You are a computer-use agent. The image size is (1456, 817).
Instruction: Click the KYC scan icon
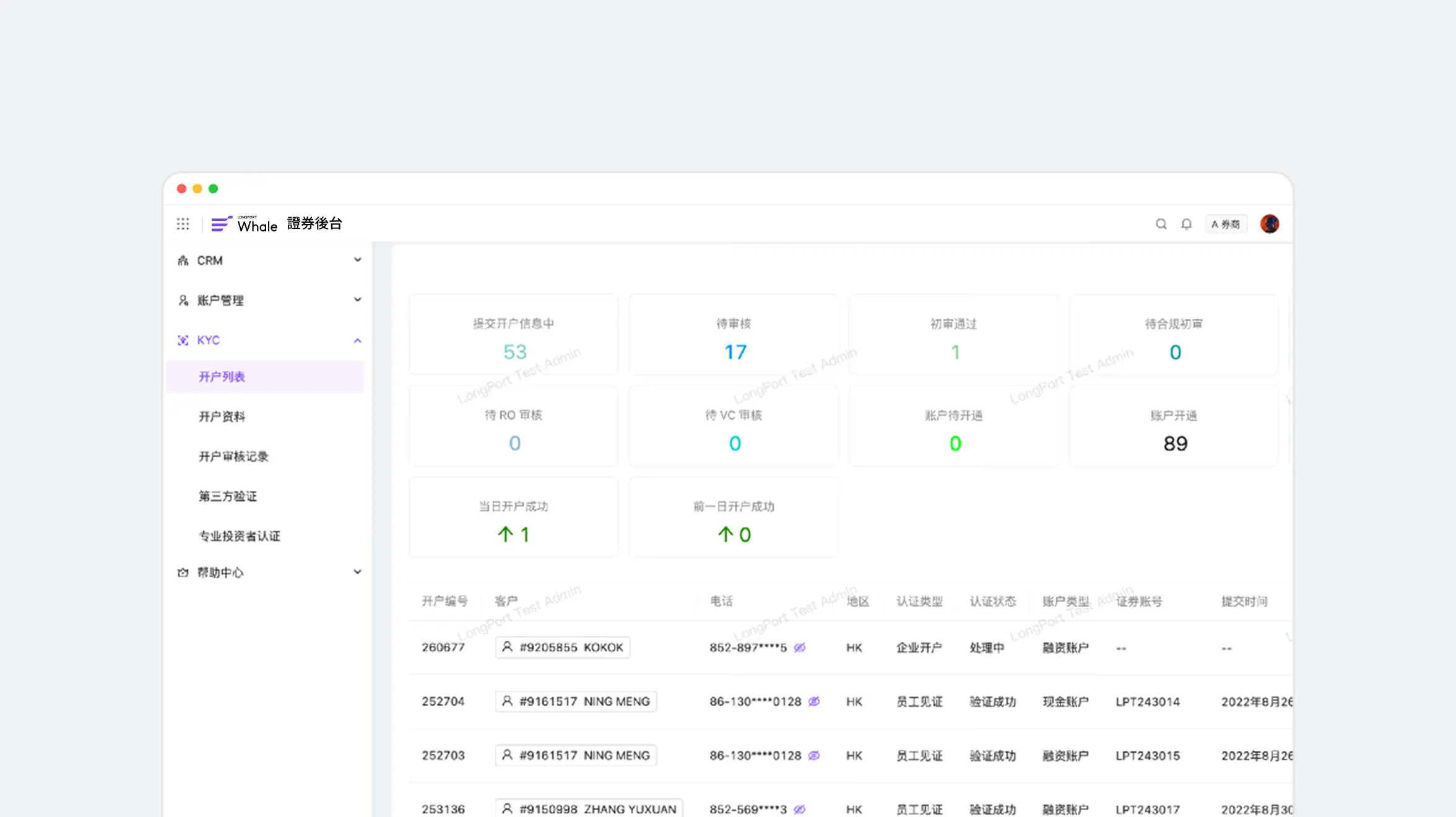[183, 340]
